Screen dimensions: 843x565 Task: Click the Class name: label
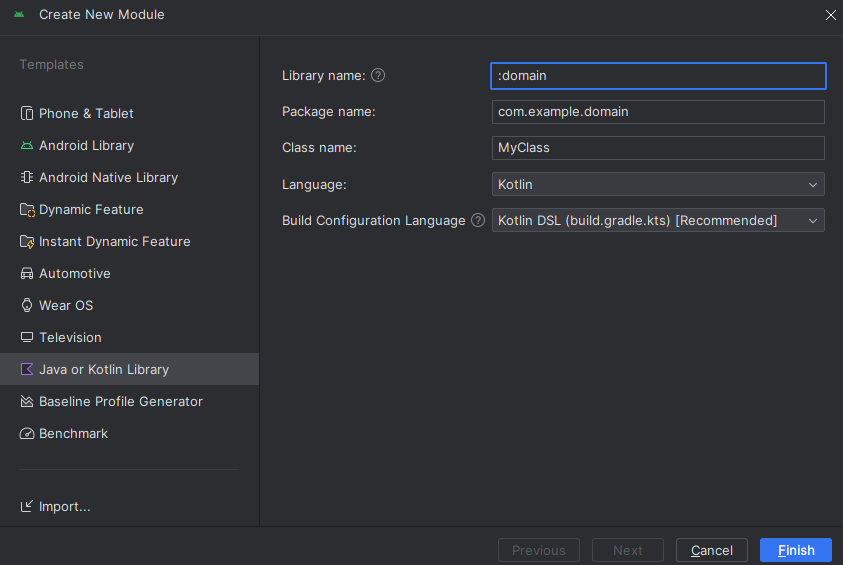(x=319, y=148)
